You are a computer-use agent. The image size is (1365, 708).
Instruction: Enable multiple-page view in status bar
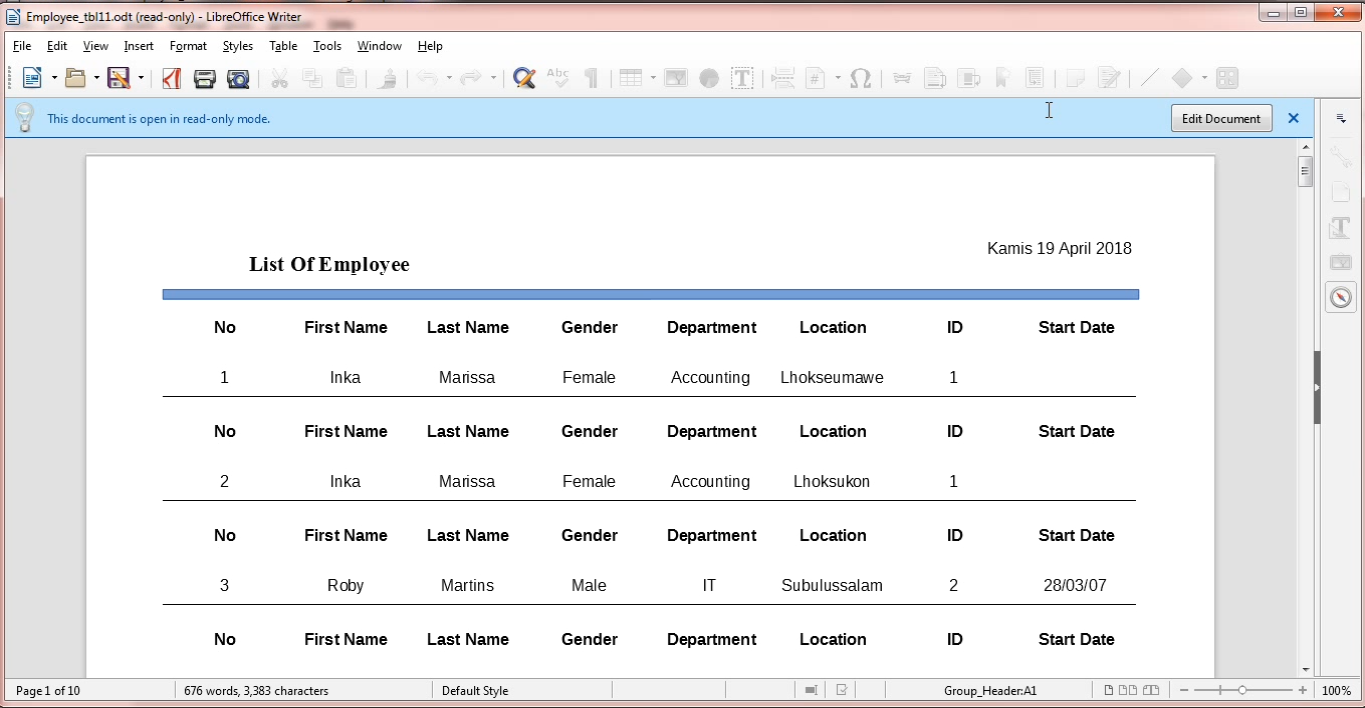pos(1128,690)
